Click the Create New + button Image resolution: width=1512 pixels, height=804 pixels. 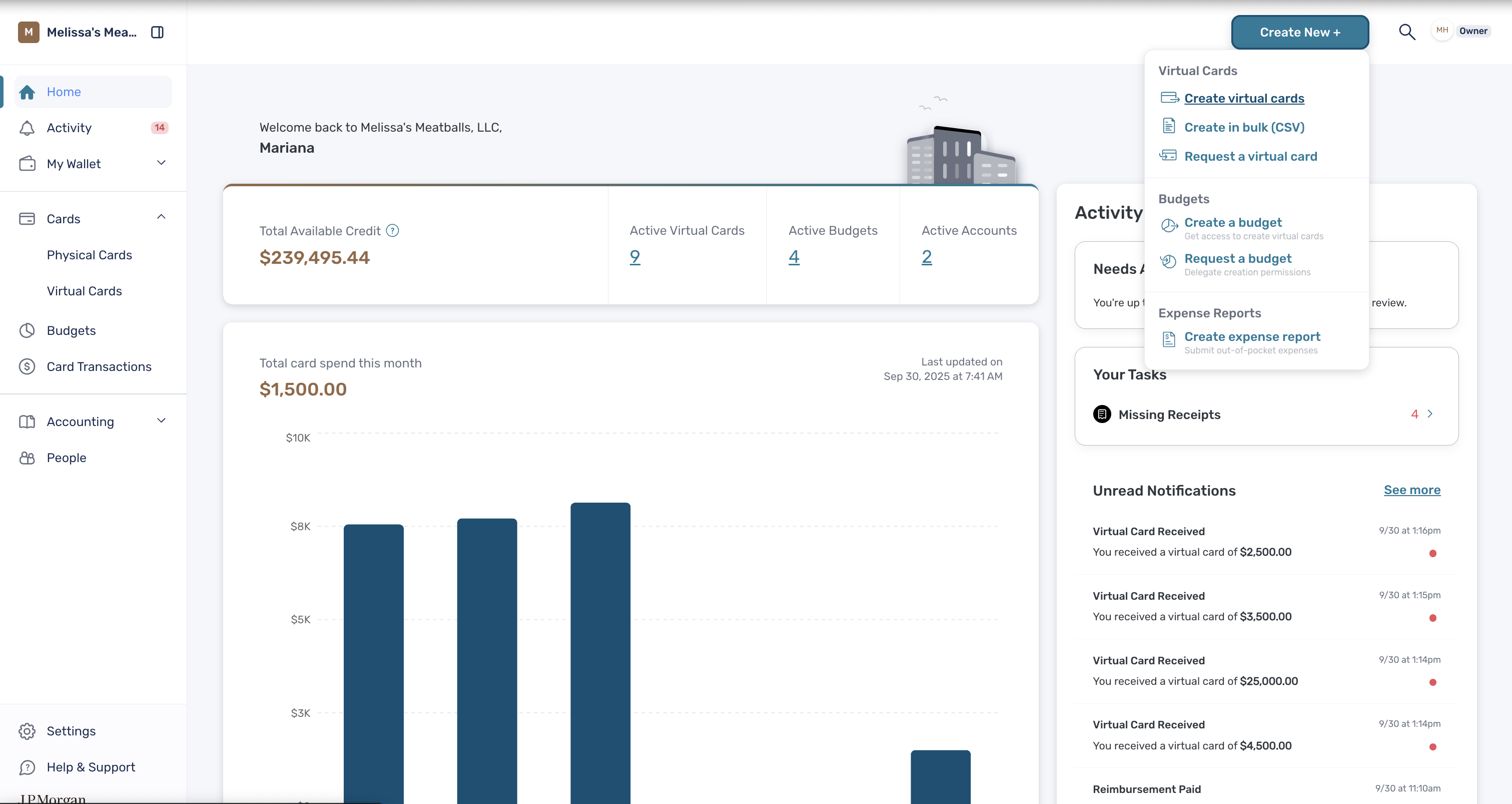[x=1300, y=33]
